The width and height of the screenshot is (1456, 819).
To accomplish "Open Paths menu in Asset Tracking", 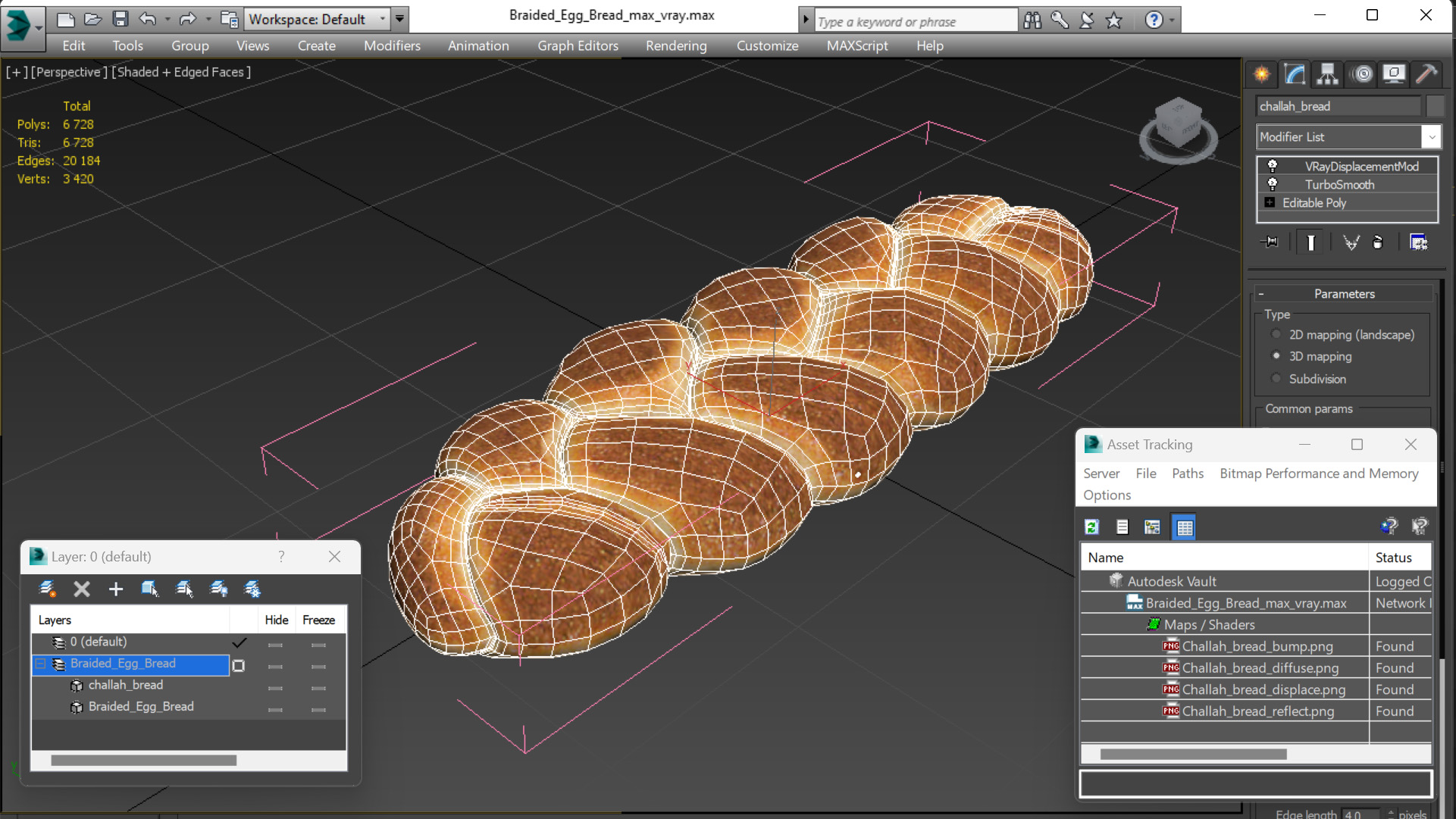I will (x=1187, y=474).
